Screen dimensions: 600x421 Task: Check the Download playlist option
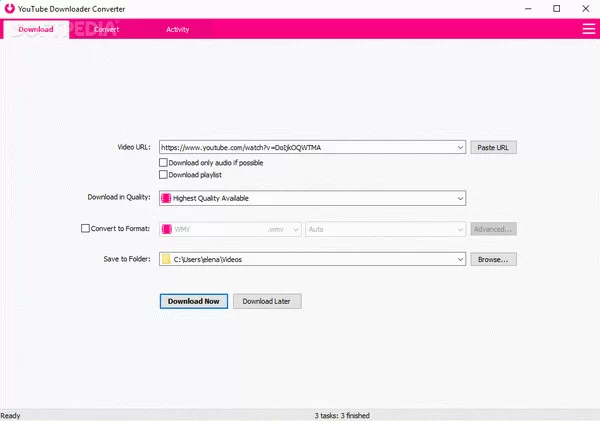click(164, 174)
